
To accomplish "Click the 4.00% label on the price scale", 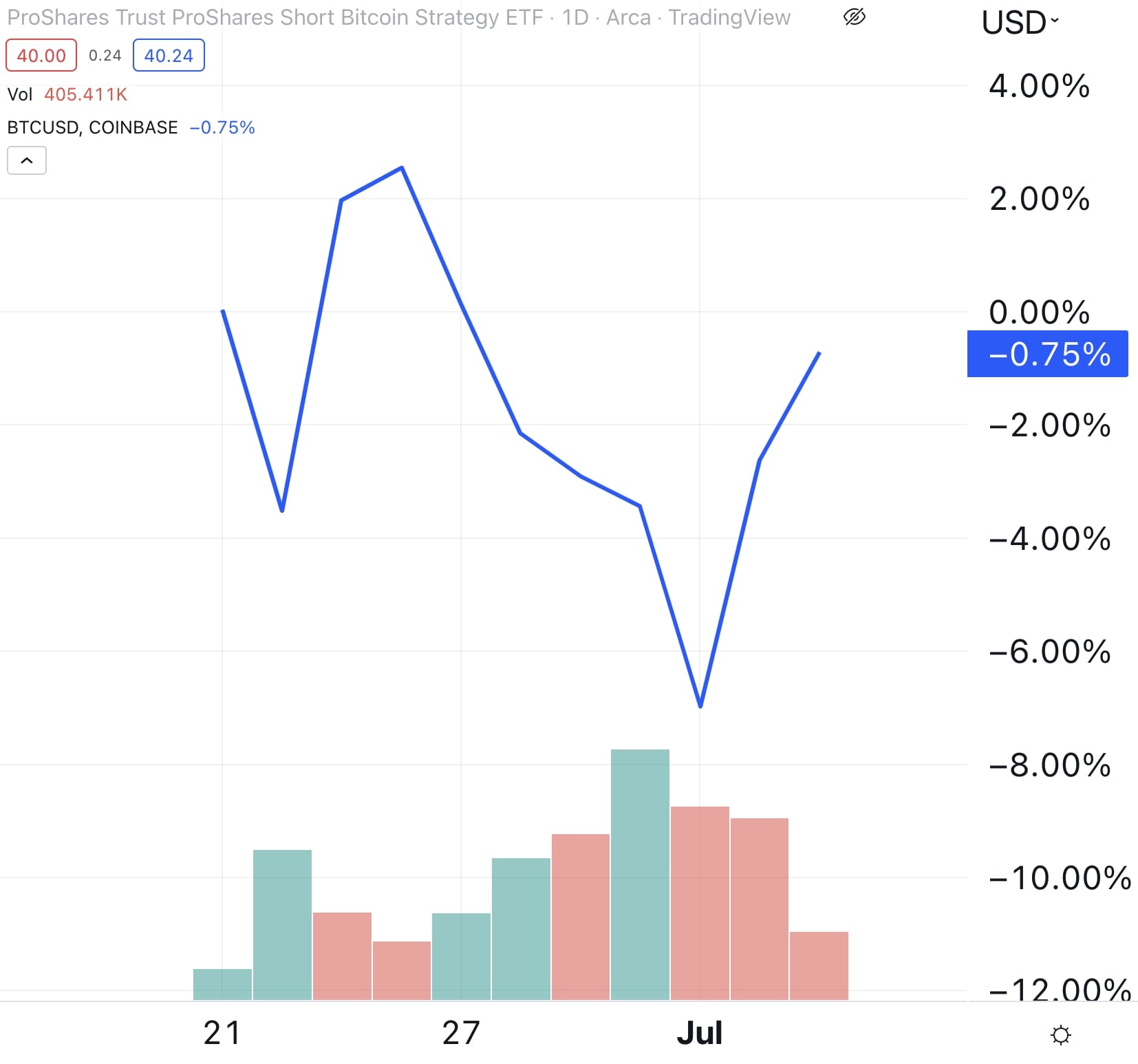I will coord(1039,86).
